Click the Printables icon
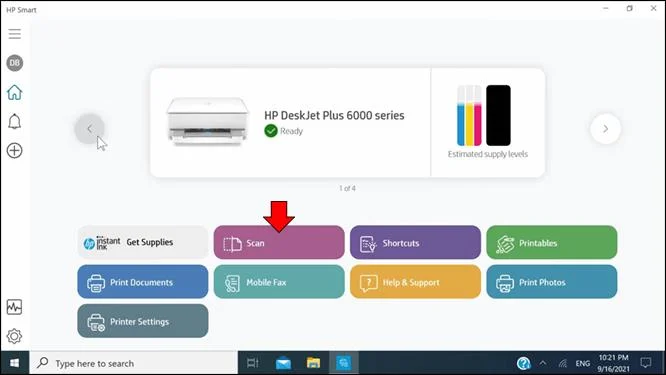This screenshot has height=375, width=666. pyautogui.click(x=505, y=244)
